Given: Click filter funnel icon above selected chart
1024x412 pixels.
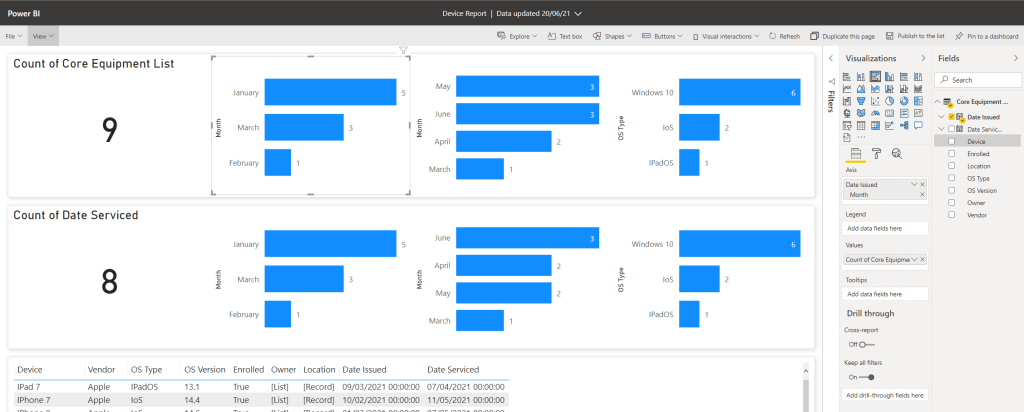Looking at the screenshot, I should pos(403,50).
